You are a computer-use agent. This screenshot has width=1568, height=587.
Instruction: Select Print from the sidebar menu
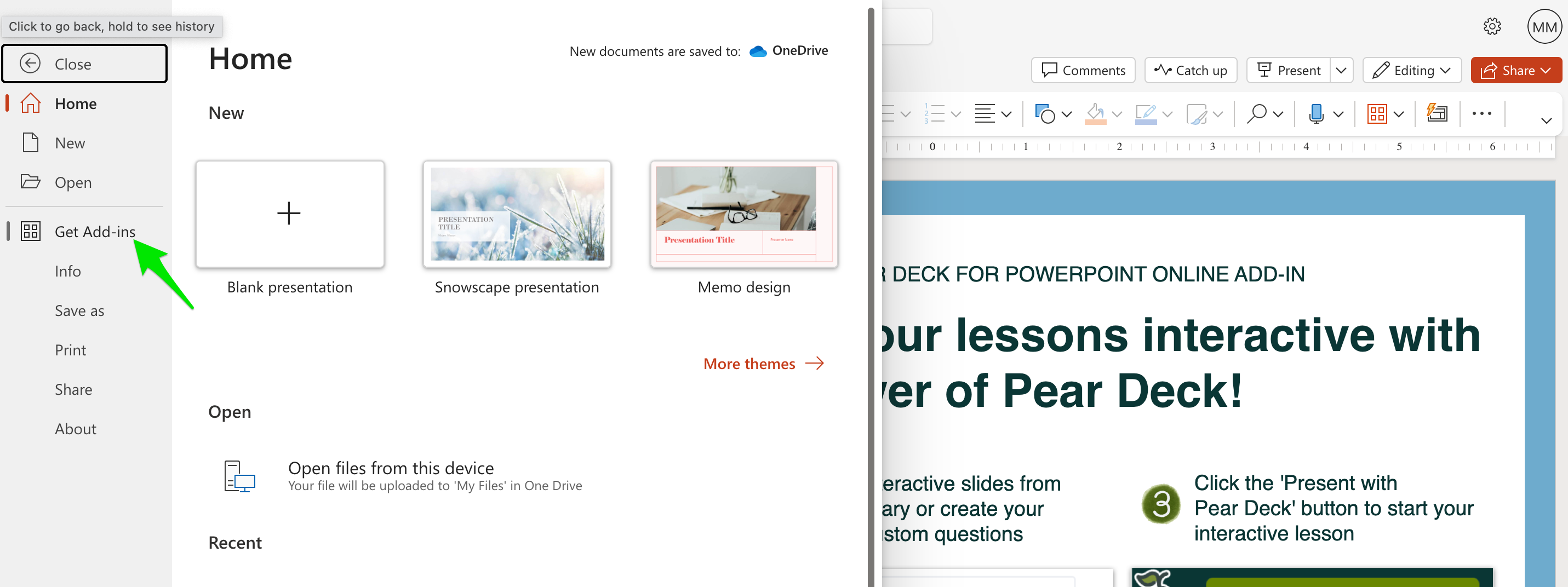click(71, 349)
